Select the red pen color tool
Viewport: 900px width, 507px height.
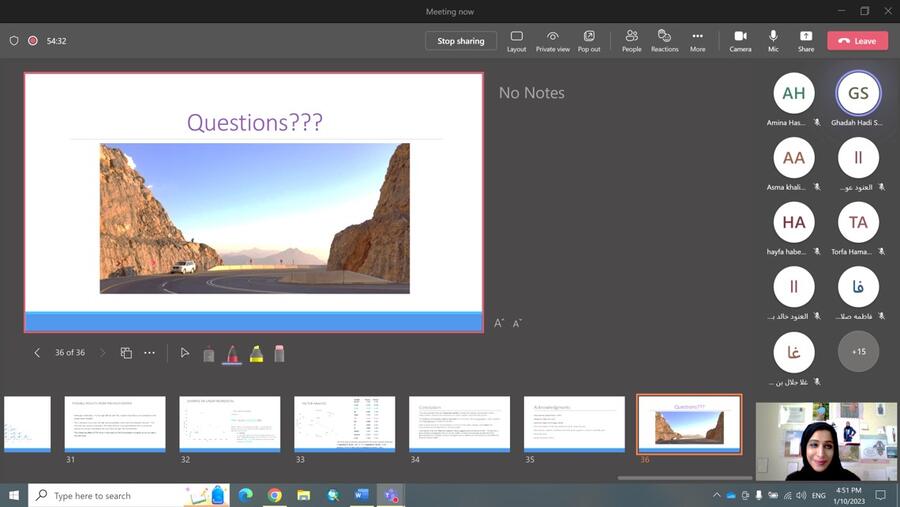232,353
